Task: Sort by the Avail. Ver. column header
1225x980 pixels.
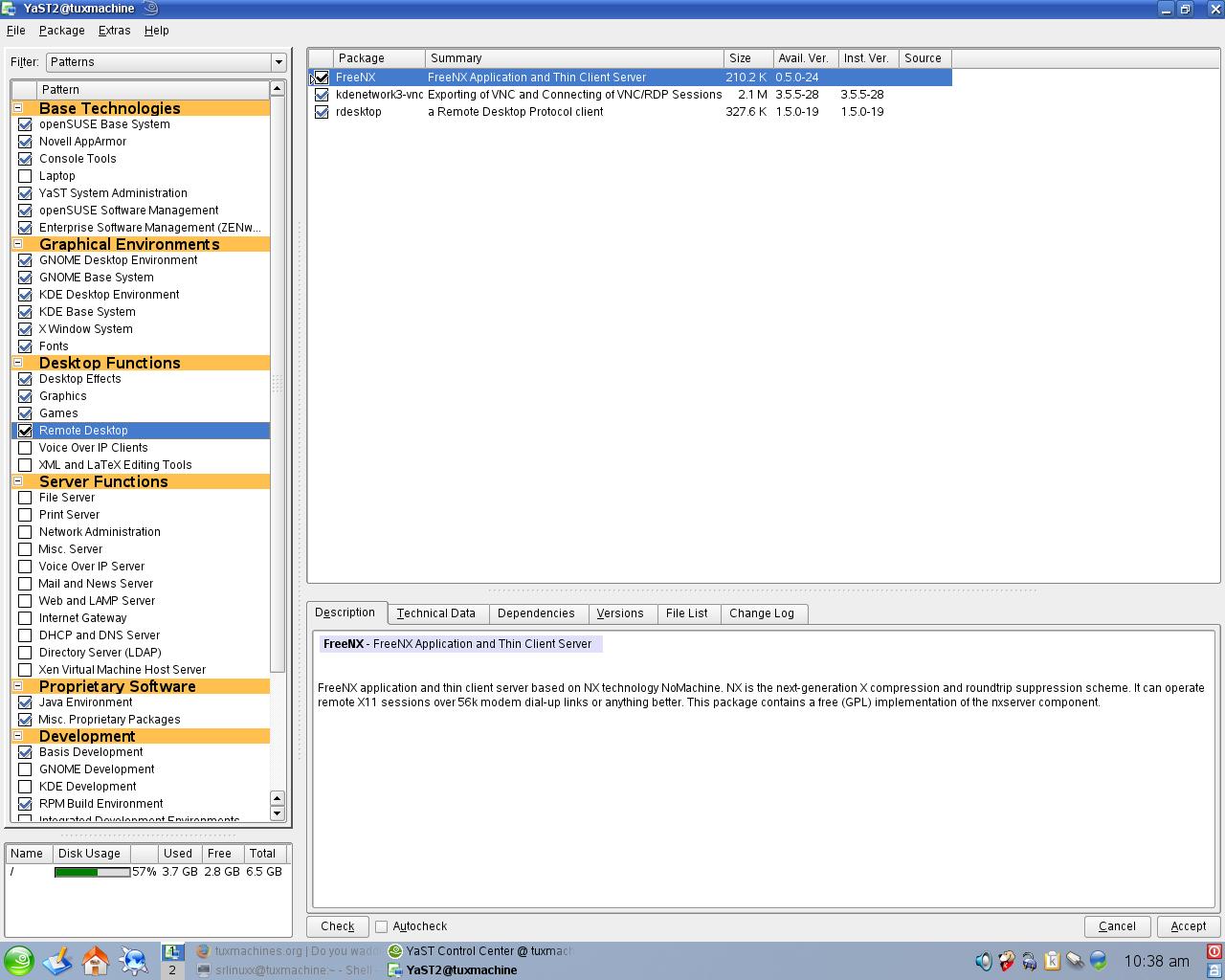Action: click(805, 58)
